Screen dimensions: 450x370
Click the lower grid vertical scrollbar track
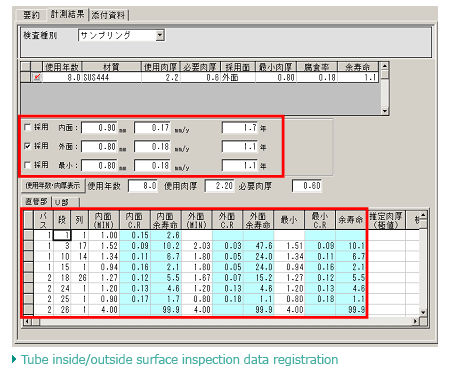point(423,267)
